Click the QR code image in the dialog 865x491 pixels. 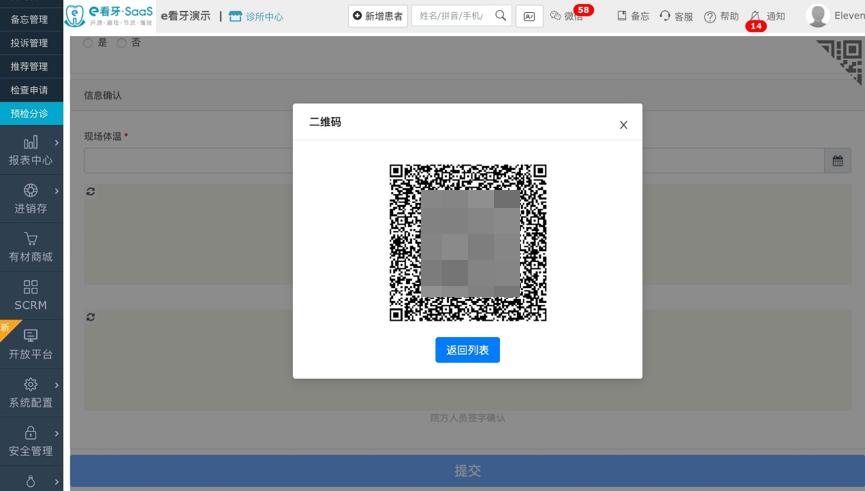click(x=468, y=242)
